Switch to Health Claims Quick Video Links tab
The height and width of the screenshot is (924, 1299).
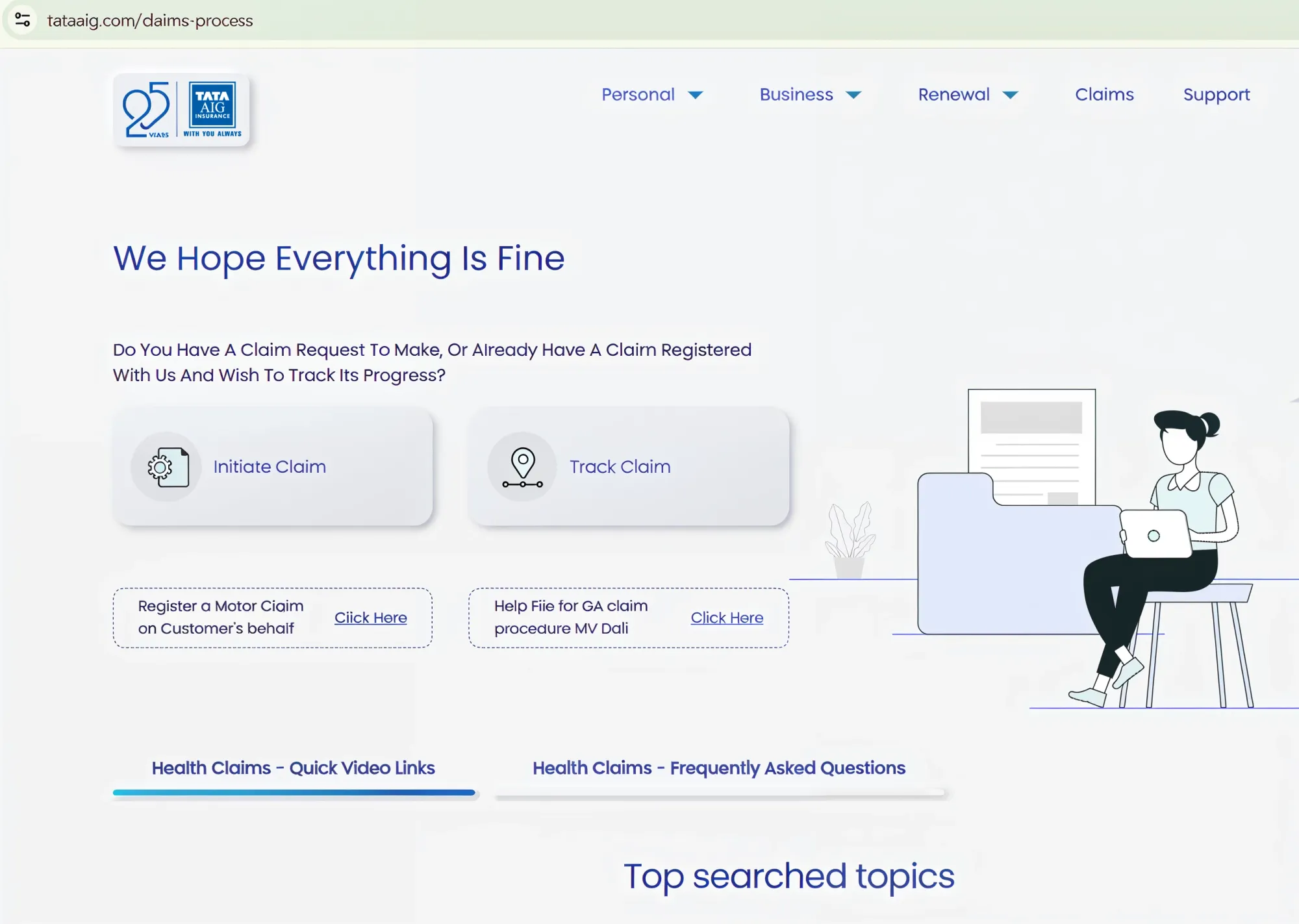(294, 768)
